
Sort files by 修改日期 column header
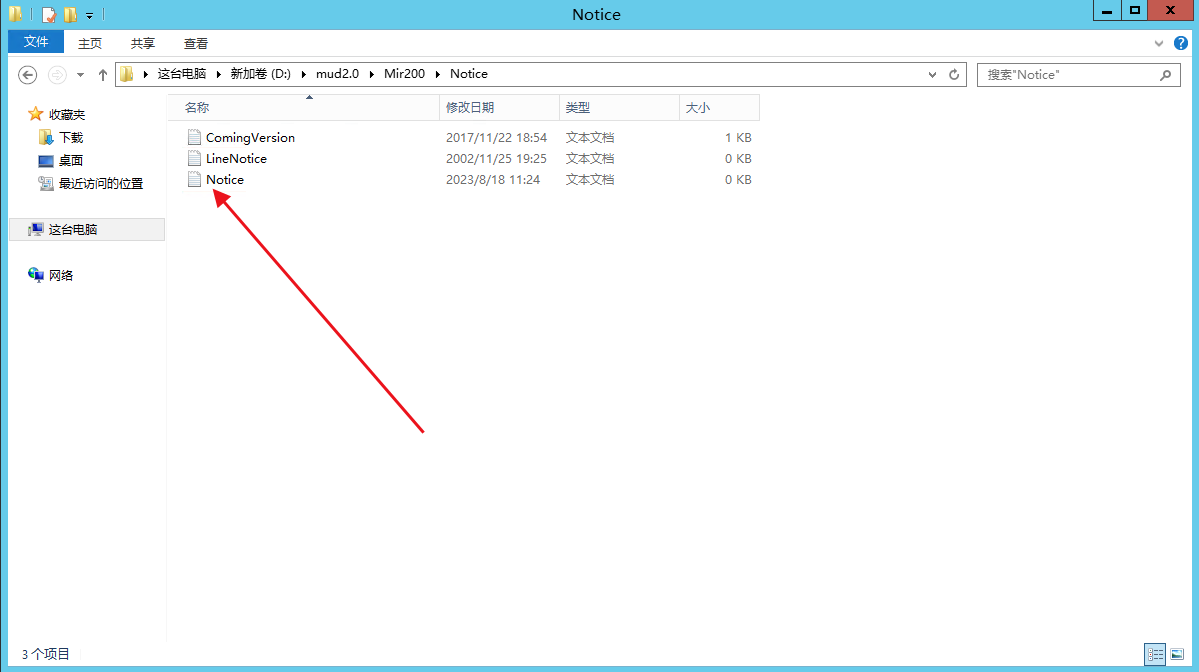click(470, 108)
